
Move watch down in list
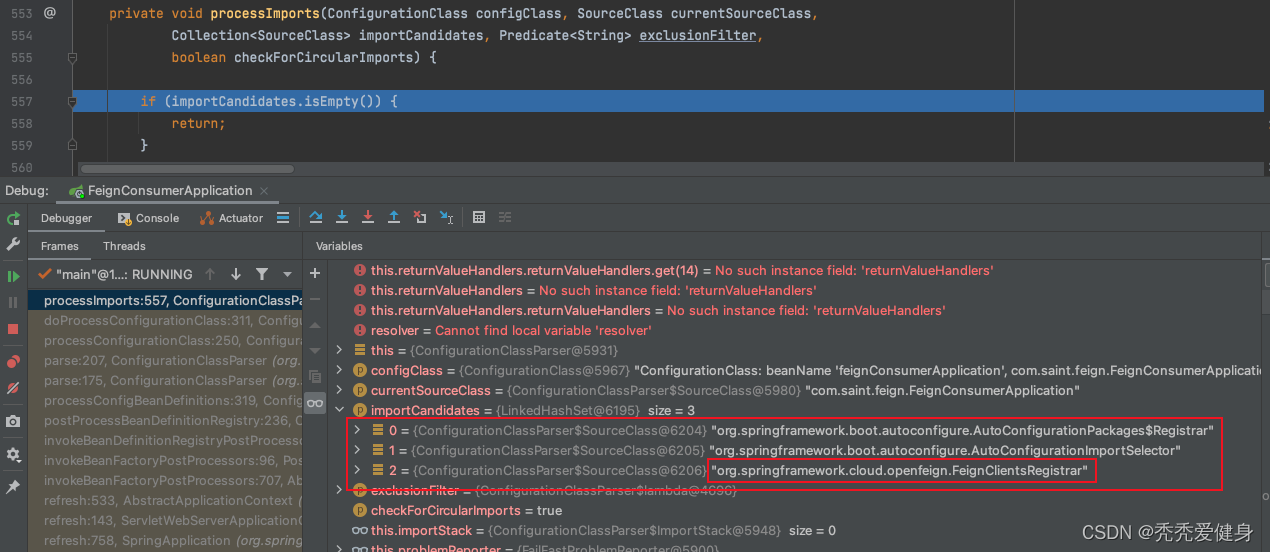(x=315, y=351)
